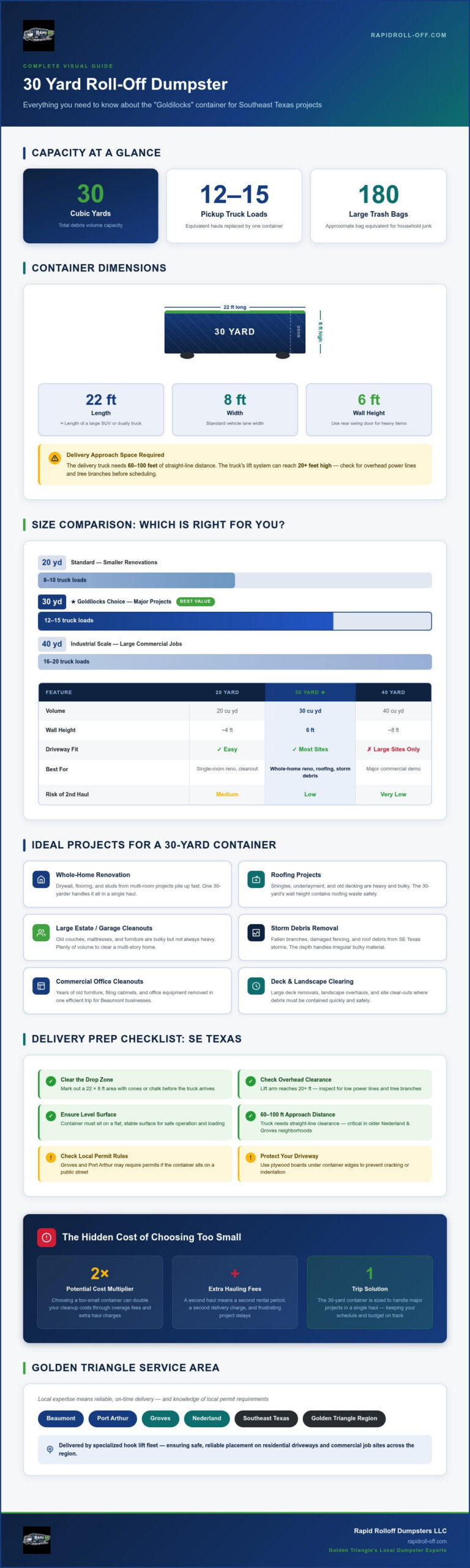The image size is (470, 1568).
Task: Click the Roofing Projects icon
Action: tap(256, 880)
